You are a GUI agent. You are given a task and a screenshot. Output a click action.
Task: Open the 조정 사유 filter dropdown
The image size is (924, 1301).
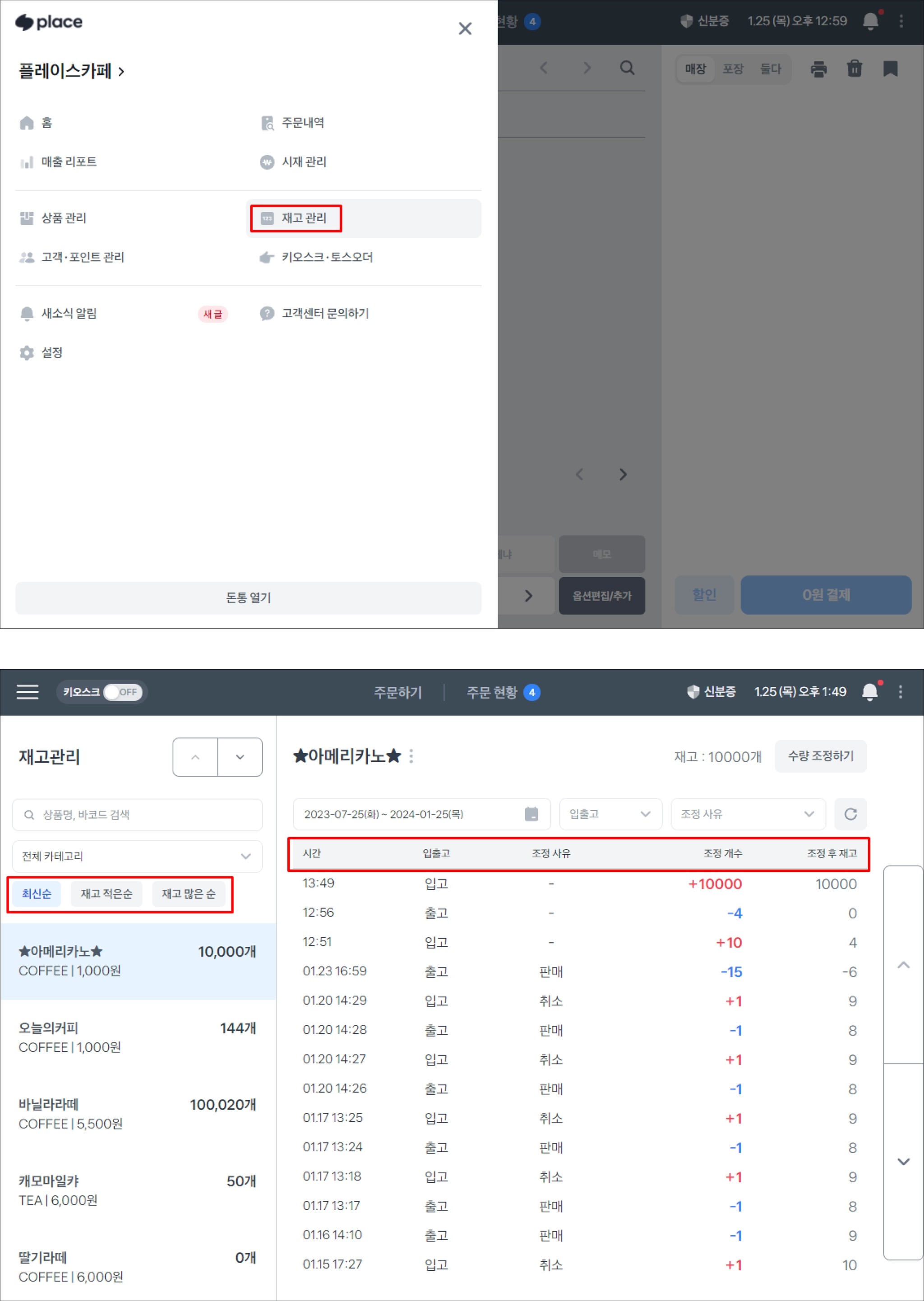click(x=748, y=814)
